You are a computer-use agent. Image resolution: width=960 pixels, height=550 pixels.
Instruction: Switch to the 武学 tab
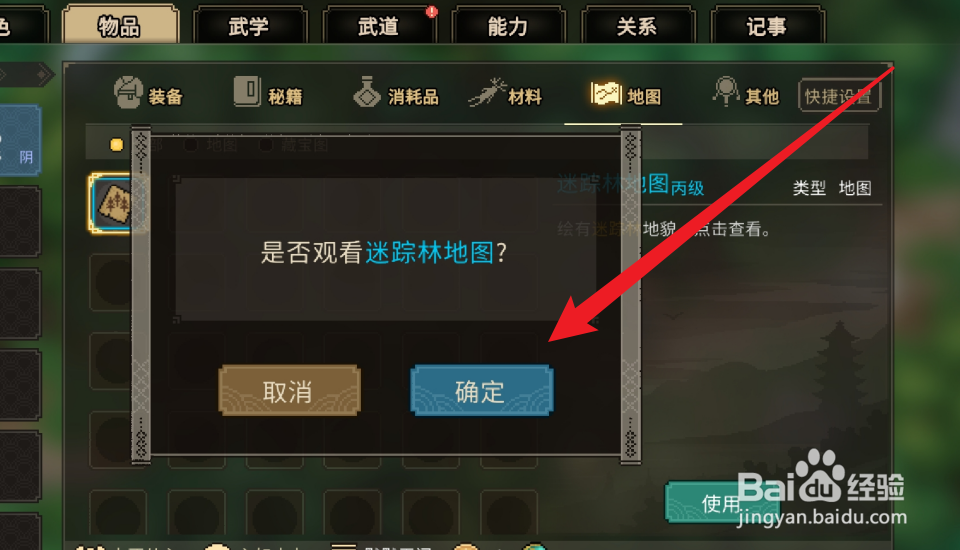click(x=249, y=26)
